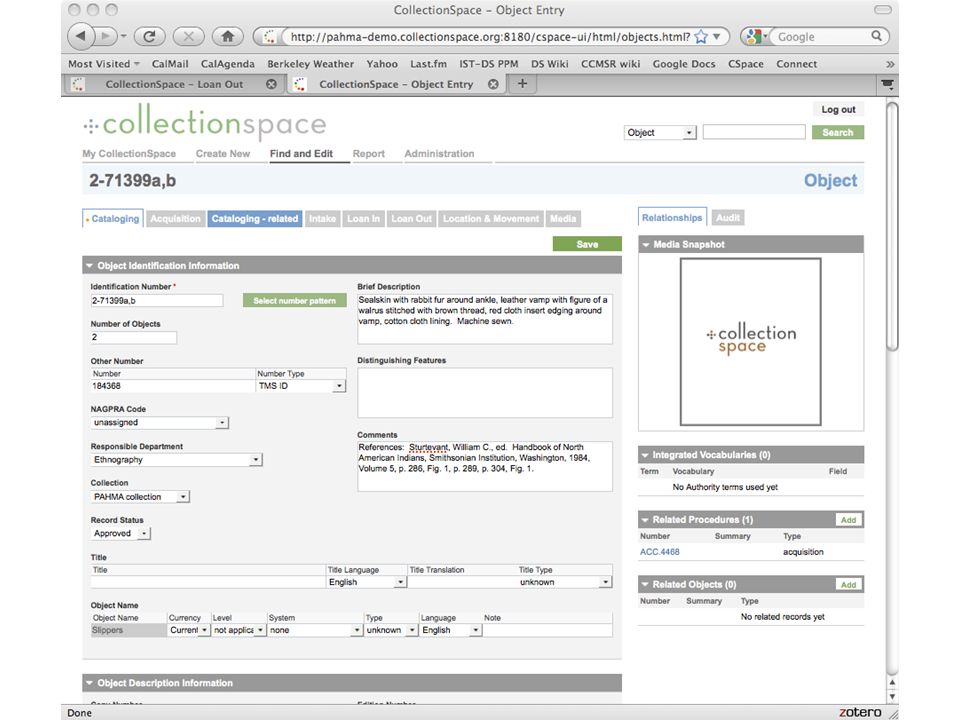960x720 pixels.
Task: Open the Title Type unknown dropdown
Action: coord(564,582)
